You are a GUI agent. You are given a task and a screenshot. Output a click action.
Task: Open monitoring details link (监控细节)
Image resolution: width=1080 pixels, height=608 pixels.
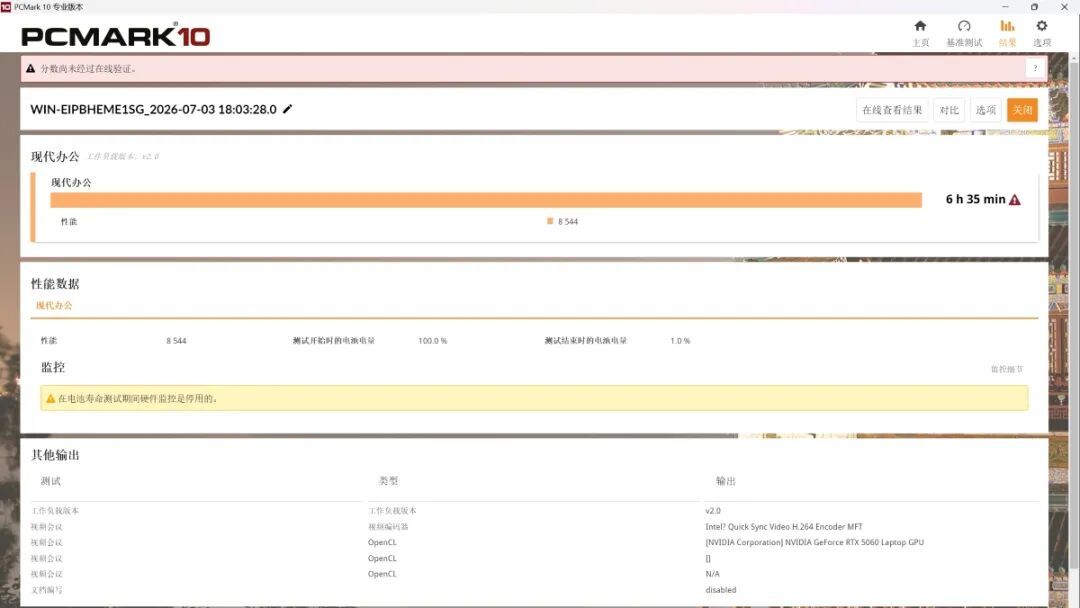point(1007,369)
